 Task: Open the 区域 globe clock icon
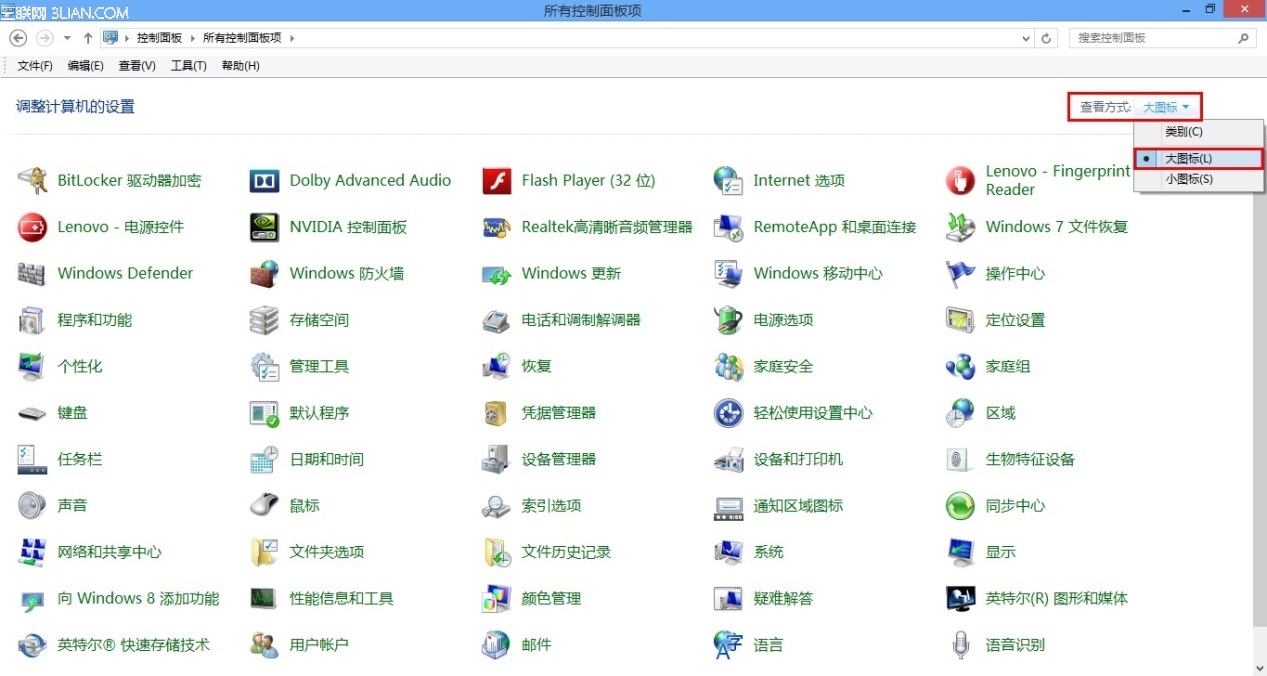pos(960,413)
